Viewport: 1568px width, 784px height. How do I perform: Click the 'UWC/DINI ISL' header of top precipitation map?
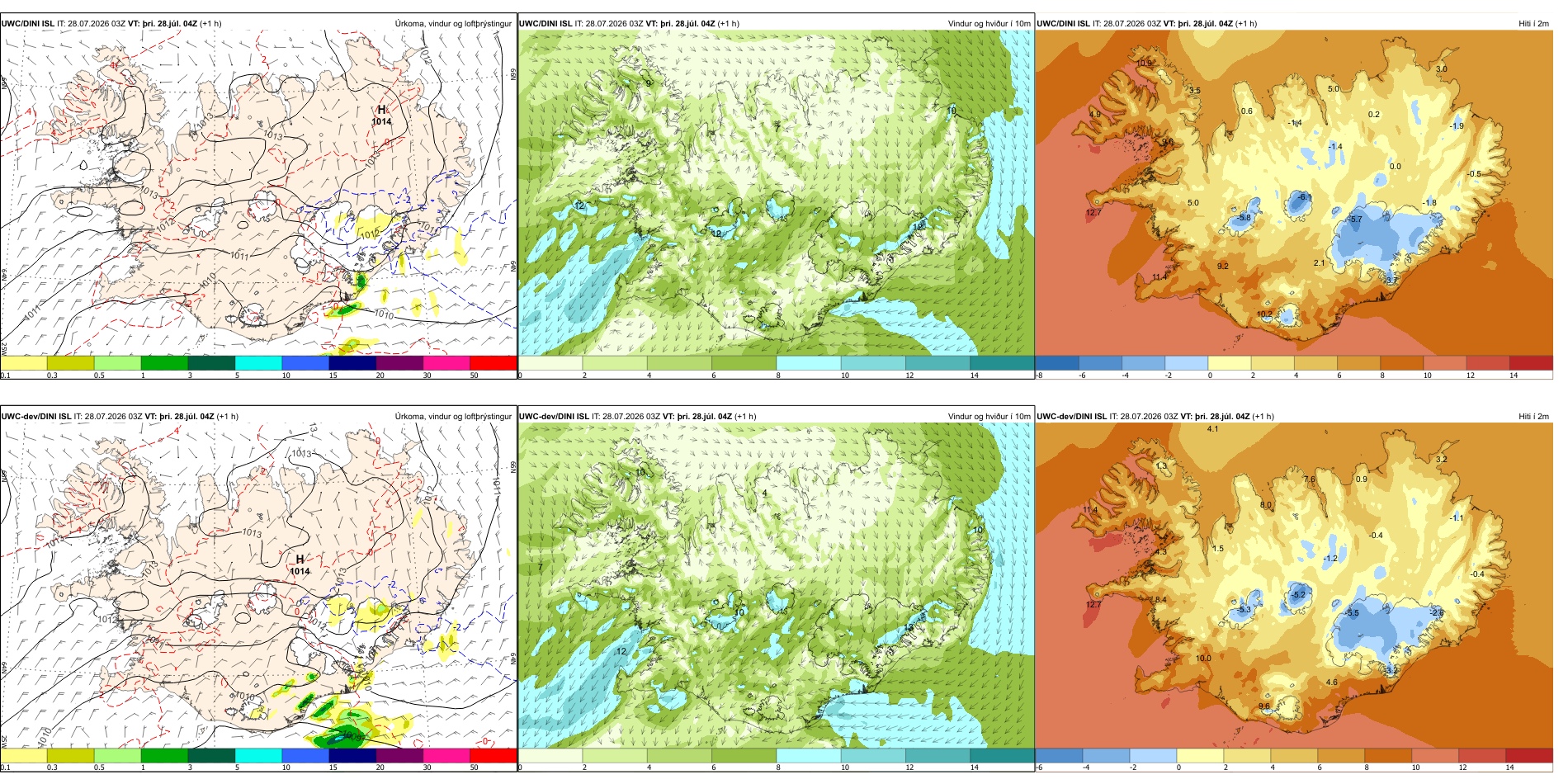pos(27,24)
